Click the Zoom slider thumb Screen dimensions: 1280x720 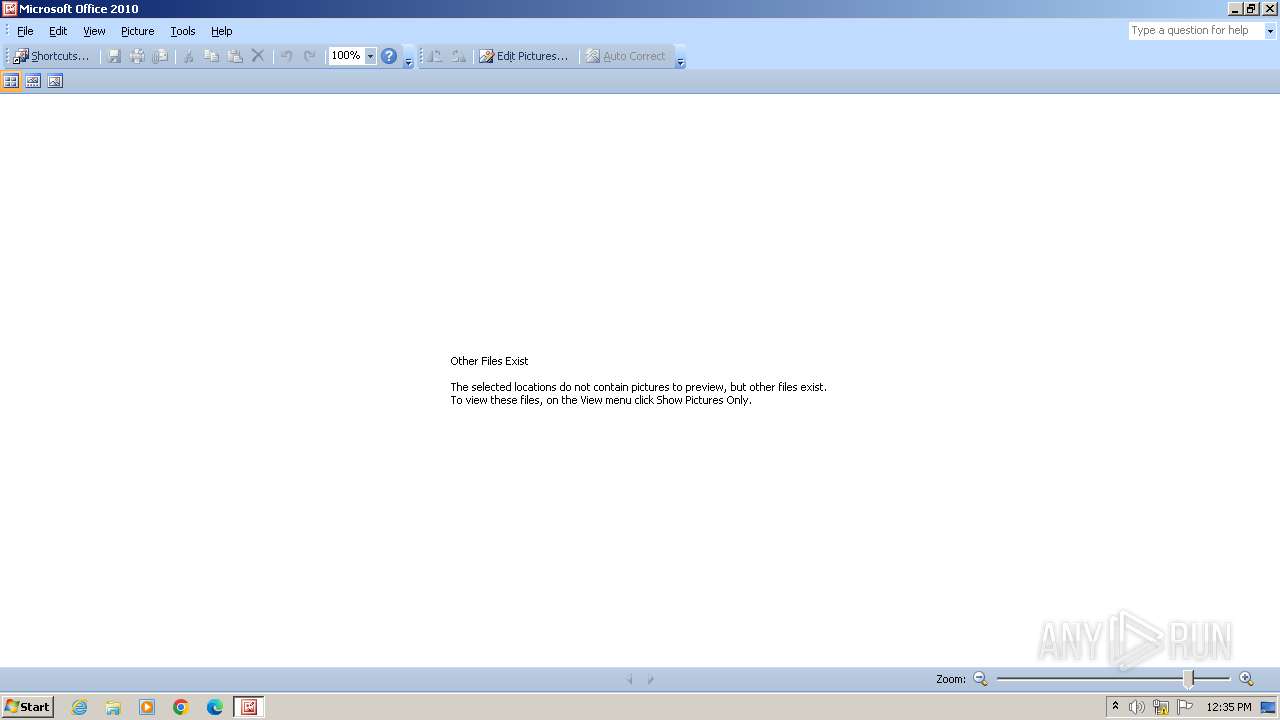(1189, 679)
